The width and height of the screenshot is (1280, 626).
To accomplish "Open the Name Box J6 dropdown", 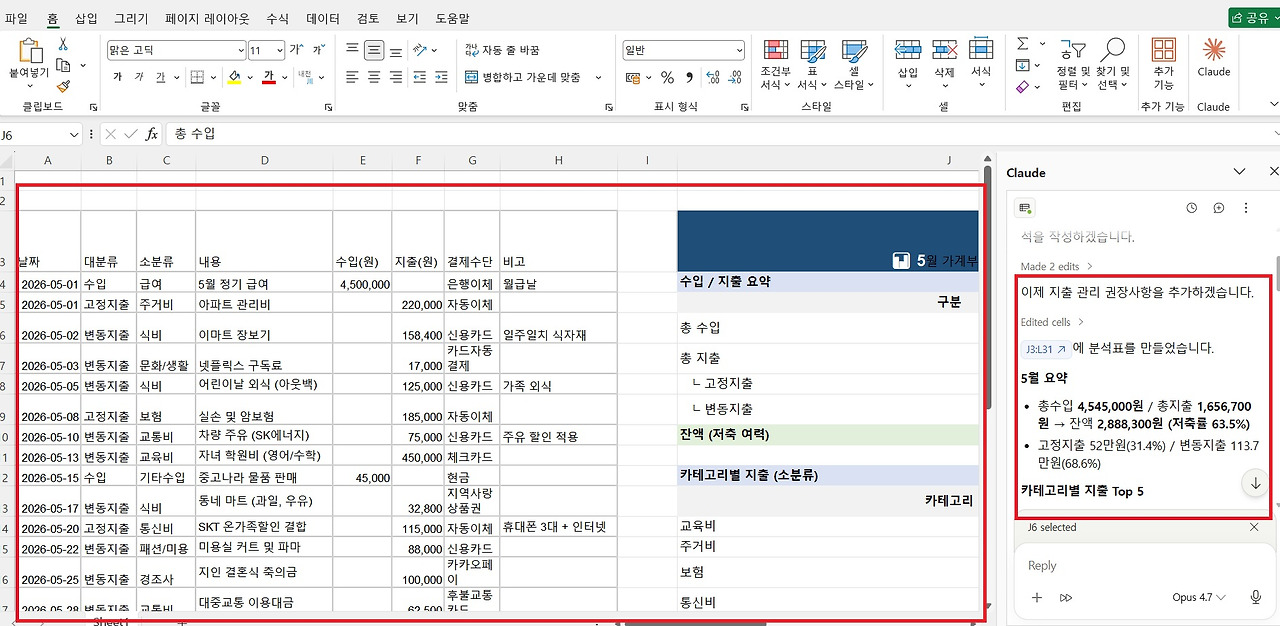I will coord(74,134).
